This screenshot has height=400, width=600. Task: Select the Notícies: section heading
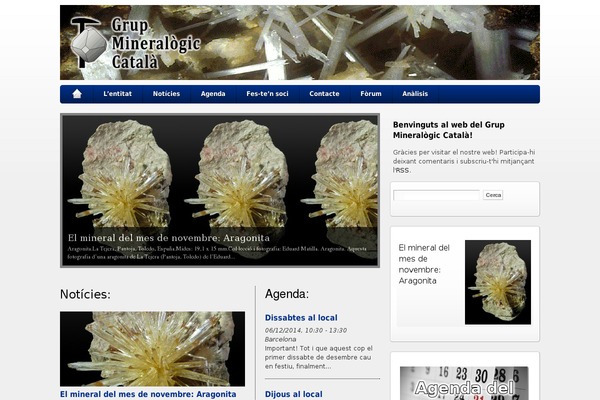(85, 294)
